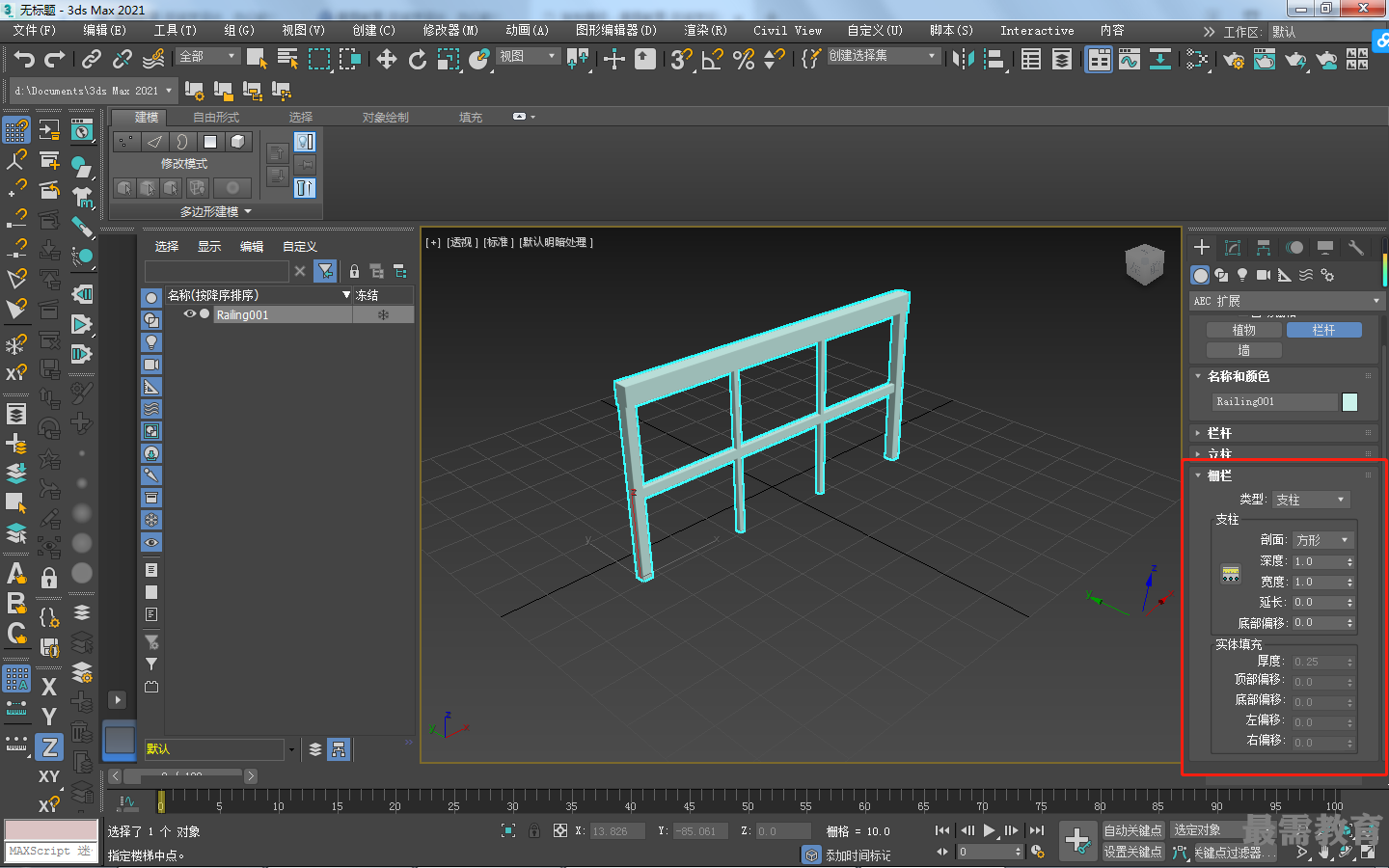The width and height of the screenshot is (1389, 868).
Task: Toggle the 3D Snaps button
Action: coord(682,60)
